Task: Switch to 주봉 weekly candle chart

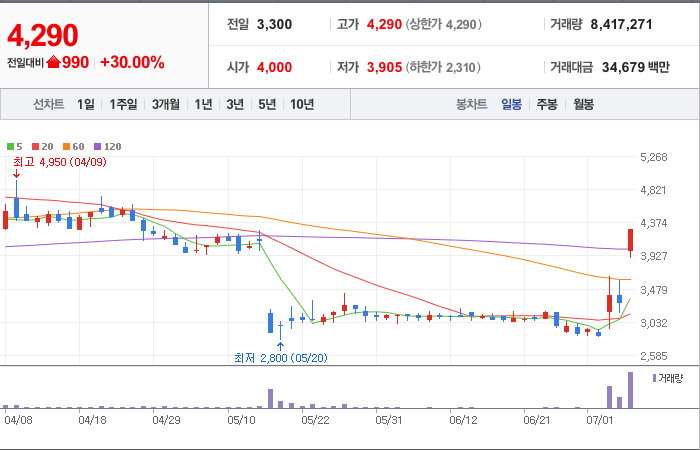Action: [x=547, y=104]
